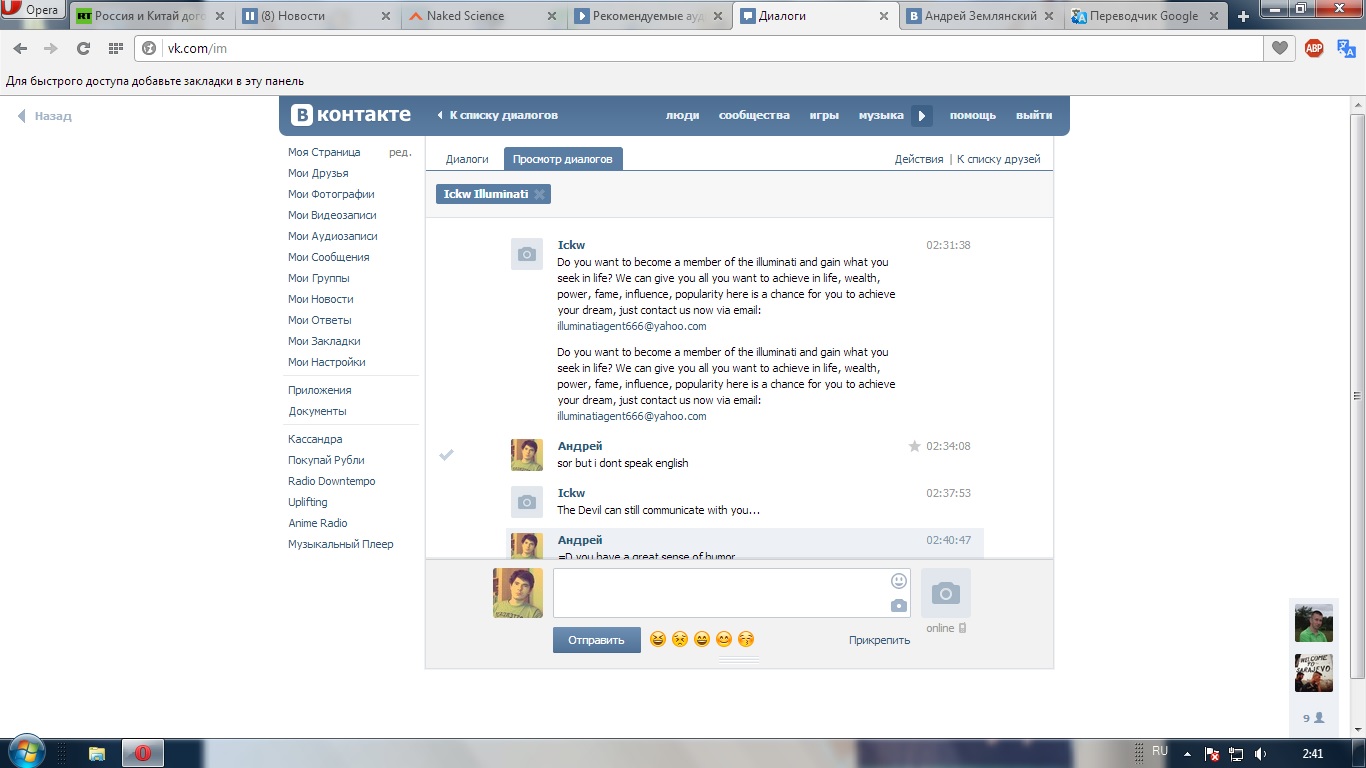Open the Действия actions menu
Viewport: 1366px width, 768px height.
coord(919,159)
